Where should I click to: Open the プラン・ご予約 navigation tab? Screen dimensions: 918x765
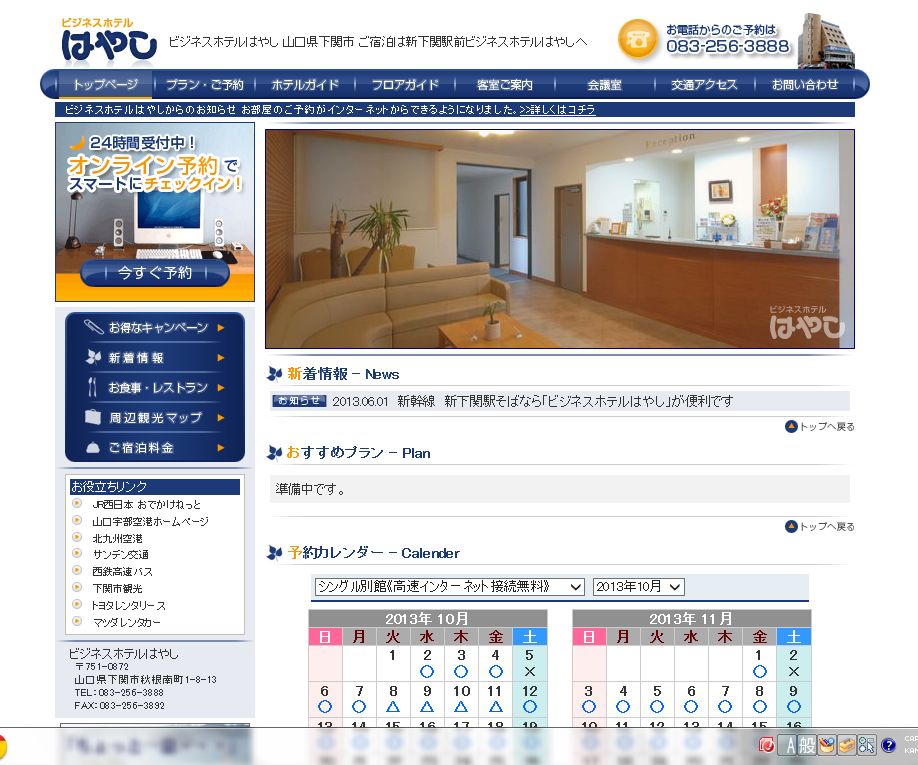point(204,84)
